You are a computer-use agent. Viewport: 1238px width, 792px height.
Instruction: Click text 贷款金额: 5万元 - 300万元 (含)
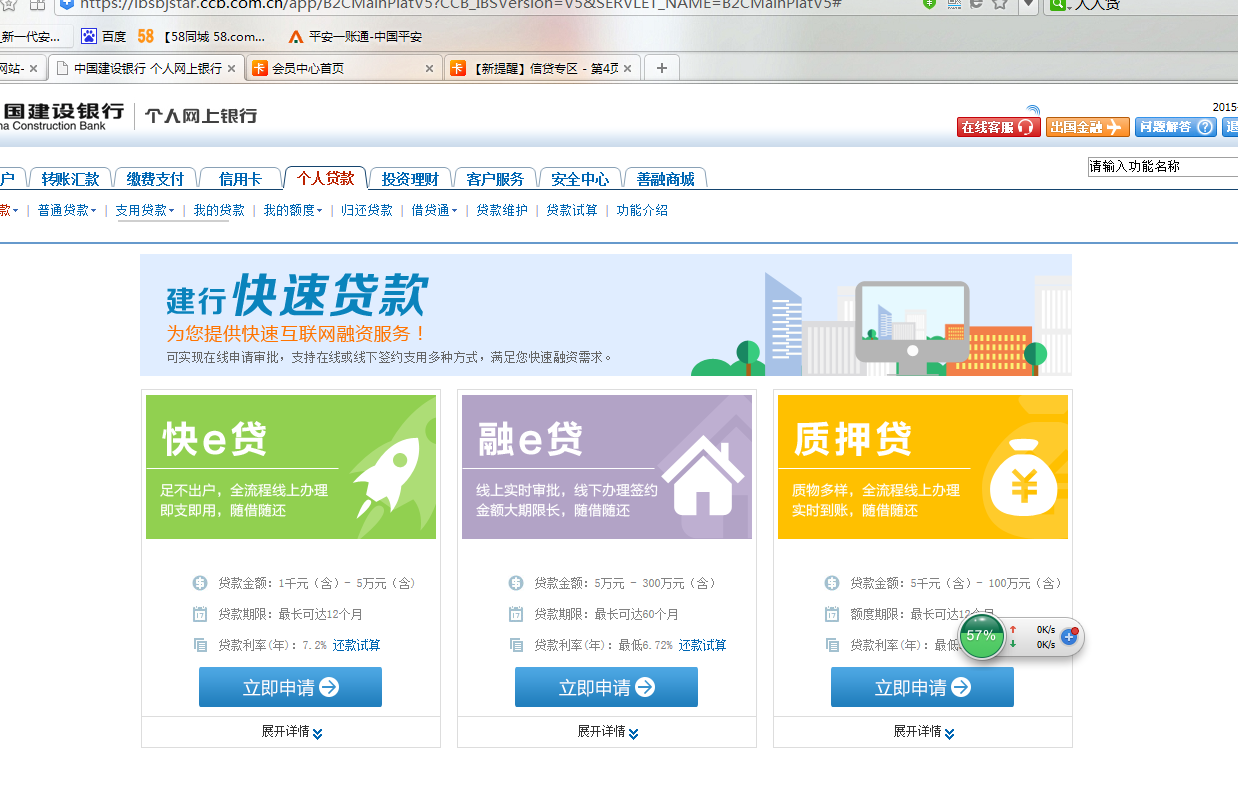coord(625,583)
